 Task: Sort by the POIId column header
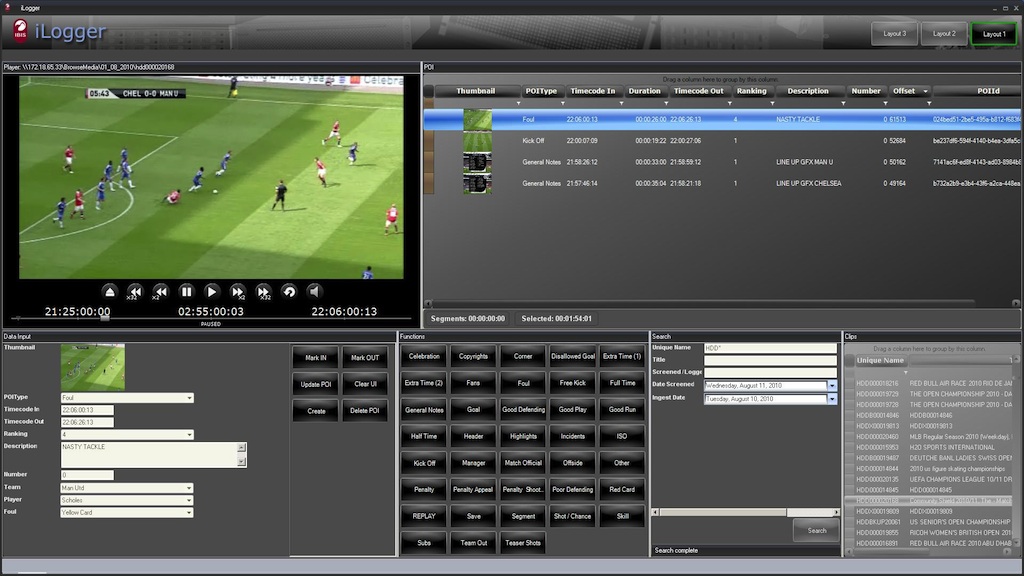coord(977,91)
